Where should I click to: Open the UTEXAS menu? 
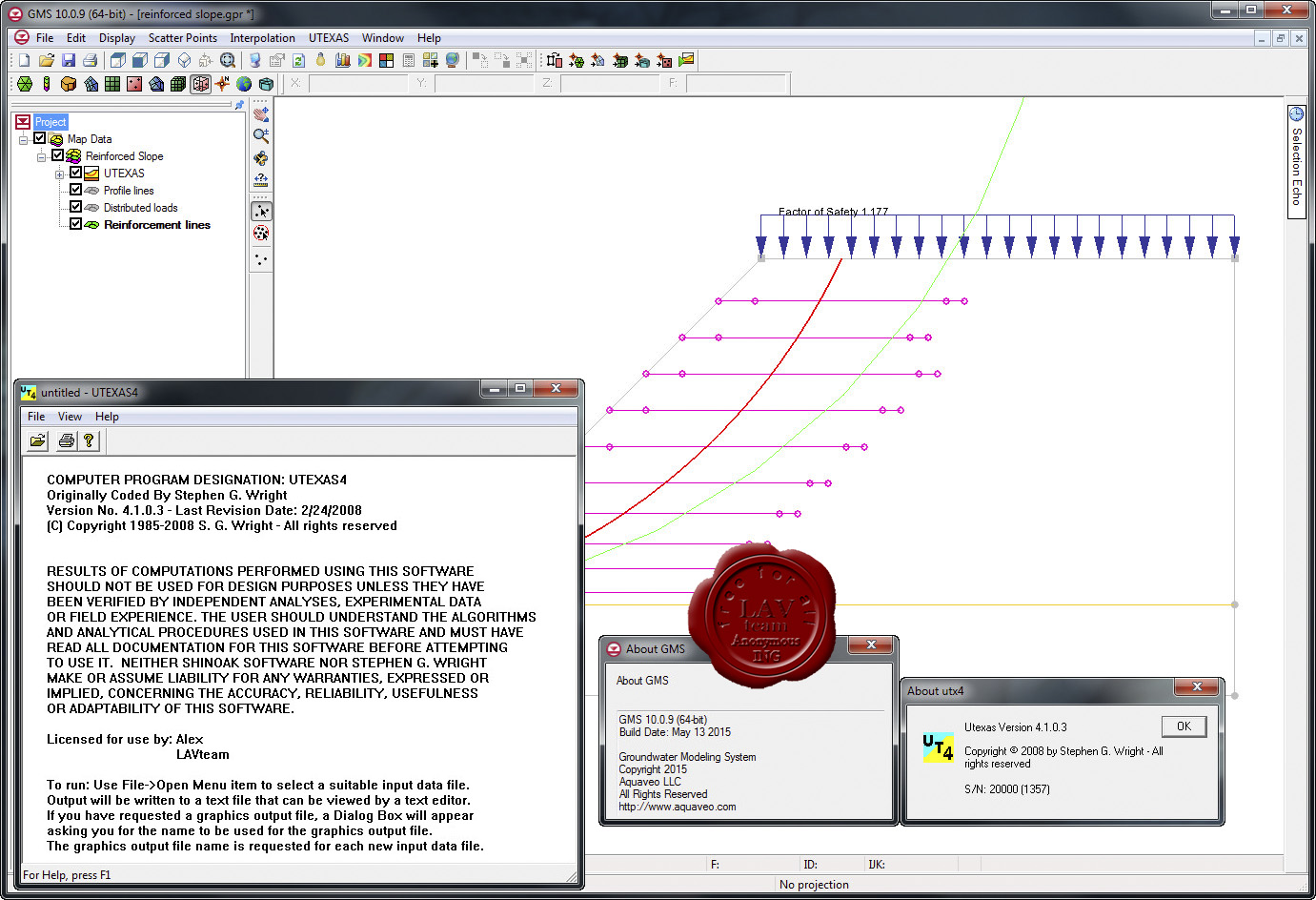pos(329,38)
